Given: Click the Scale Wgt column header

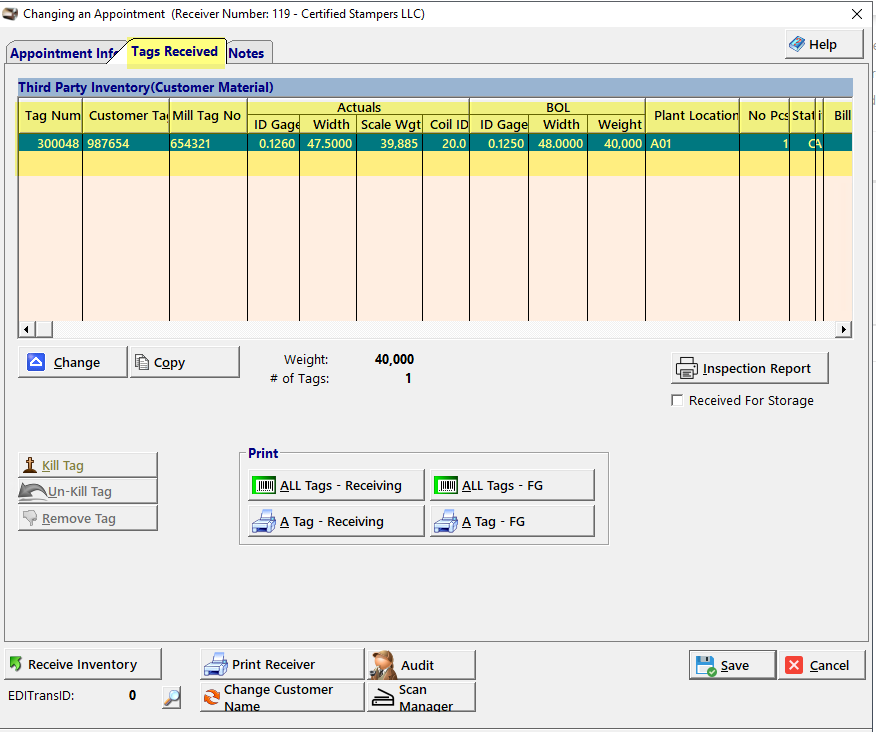Looking at the screenshot, I should (389, 124).
